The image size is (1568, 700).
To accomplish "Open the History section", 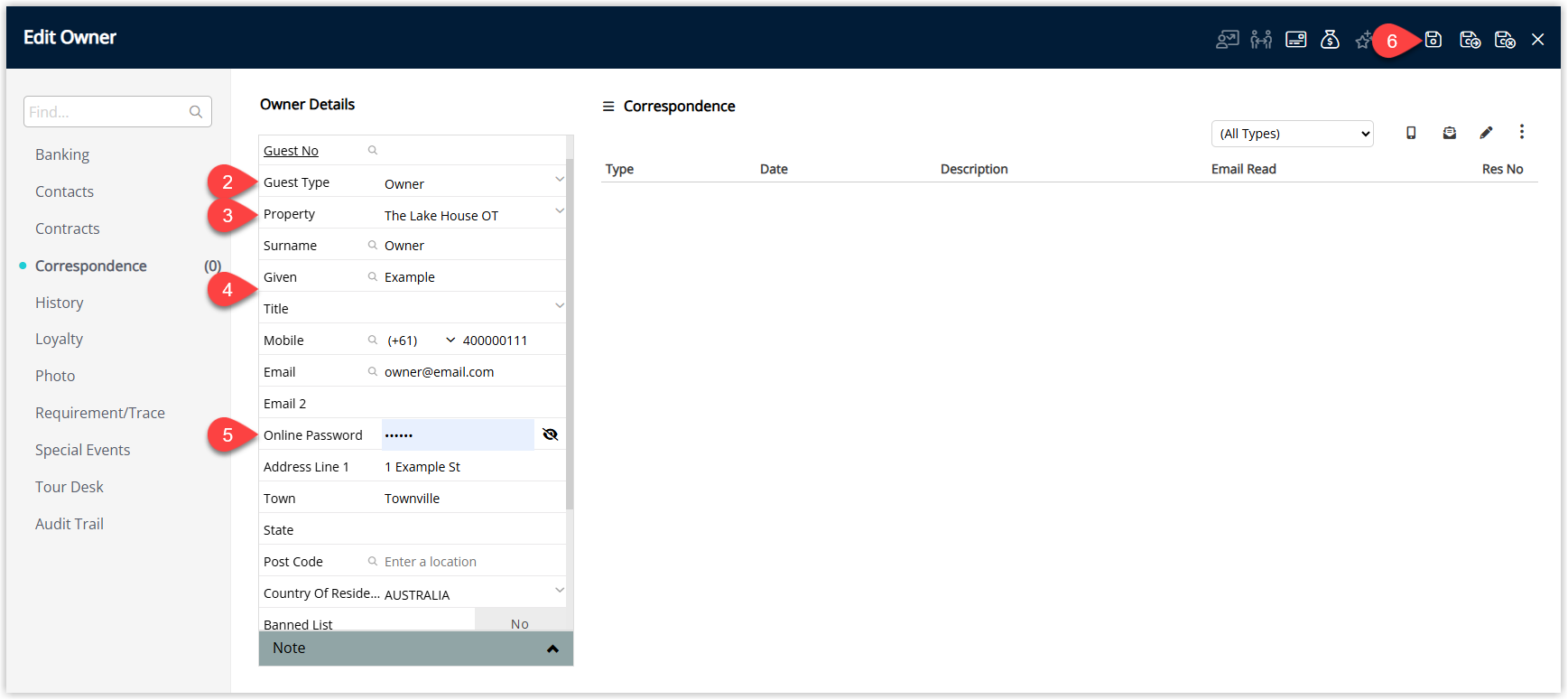I will pos(60,303).
